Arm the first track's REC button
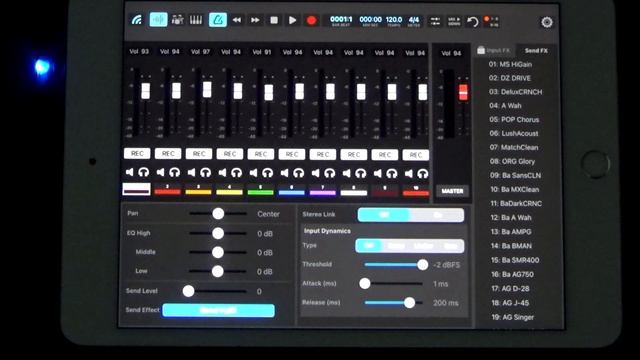Image resolution: width=640 pixels, height=360 pixels. pyautogui.click(x=137, y=153)
